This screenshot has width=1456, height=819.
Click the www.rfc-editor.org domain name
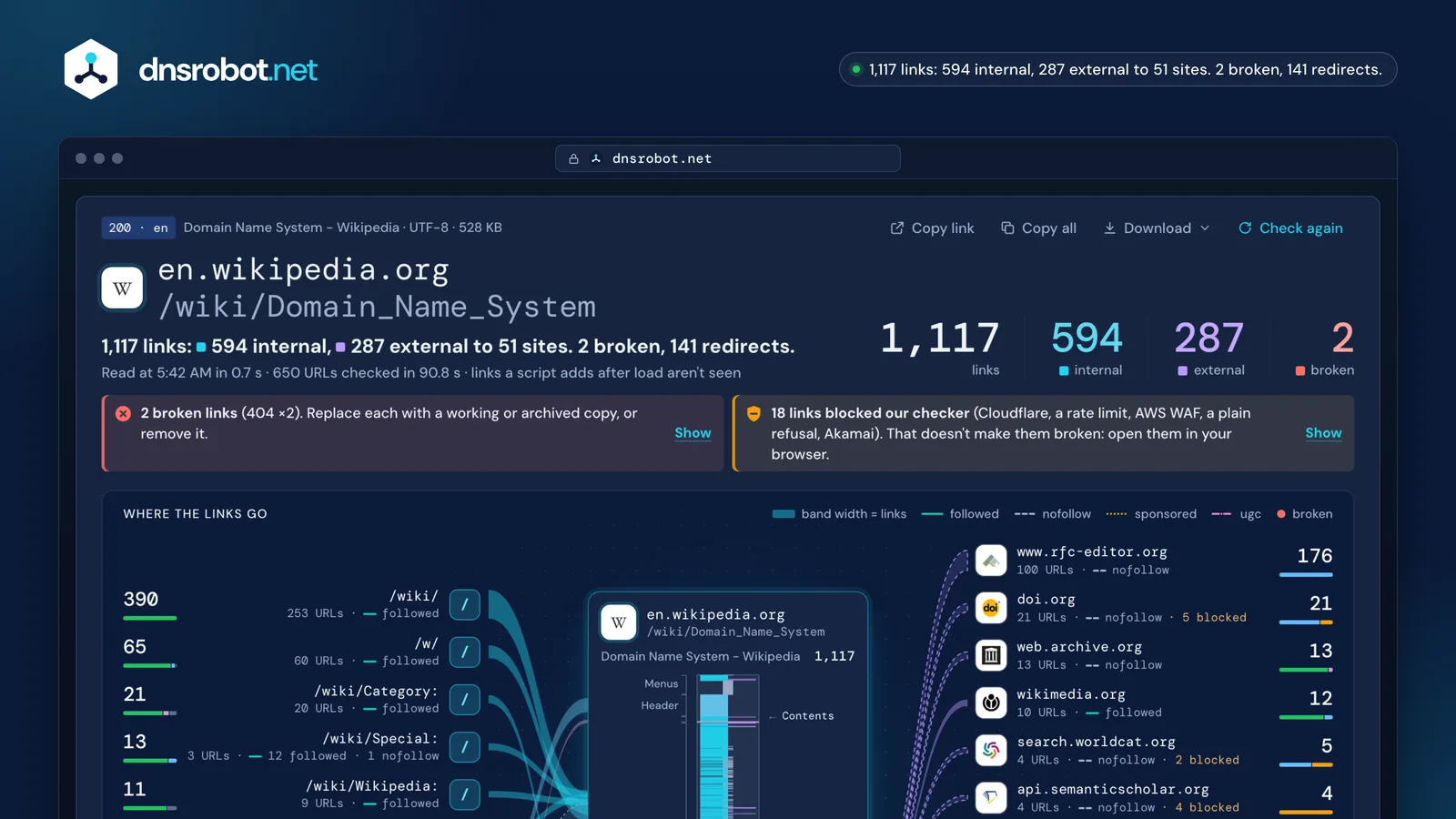[1092, 552]
